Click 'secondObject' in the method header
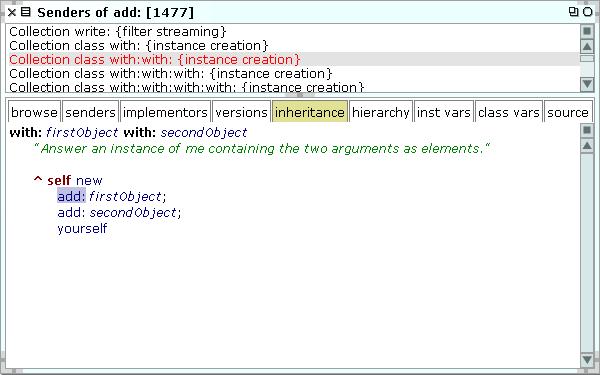The height and width of the screenshot is (375, 600). (x=204, y=133)
